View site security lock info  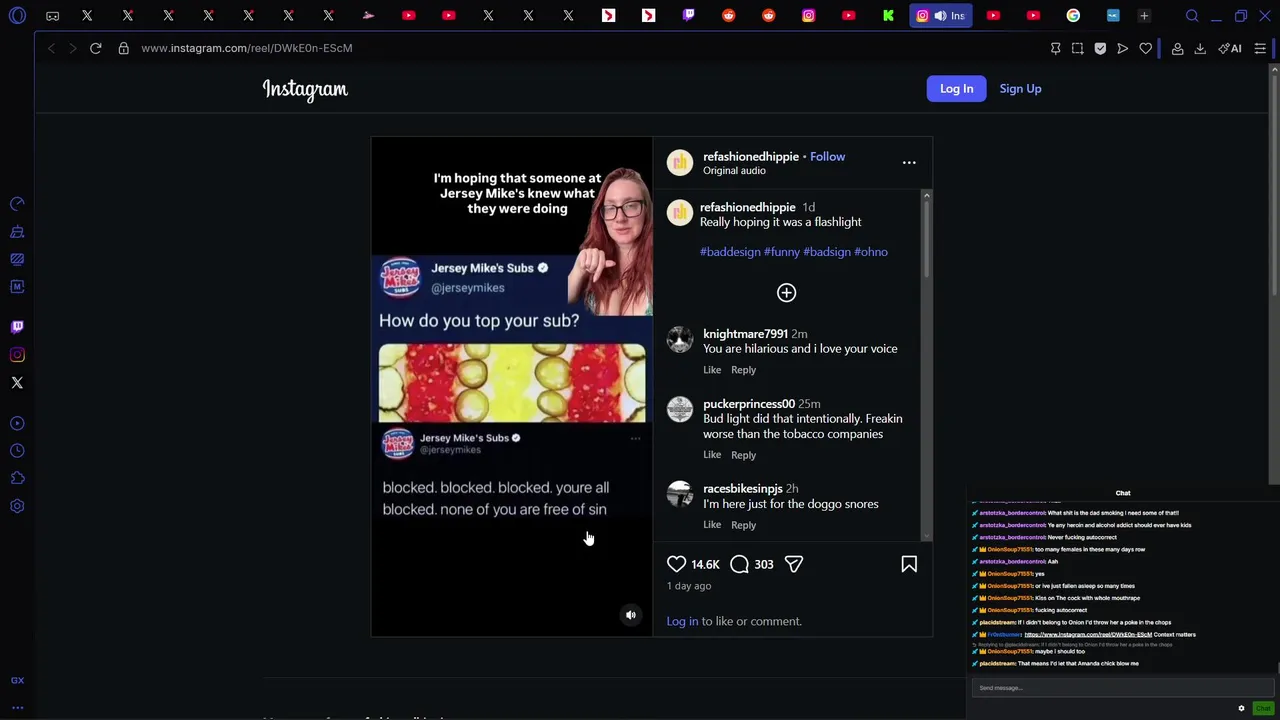124,48
